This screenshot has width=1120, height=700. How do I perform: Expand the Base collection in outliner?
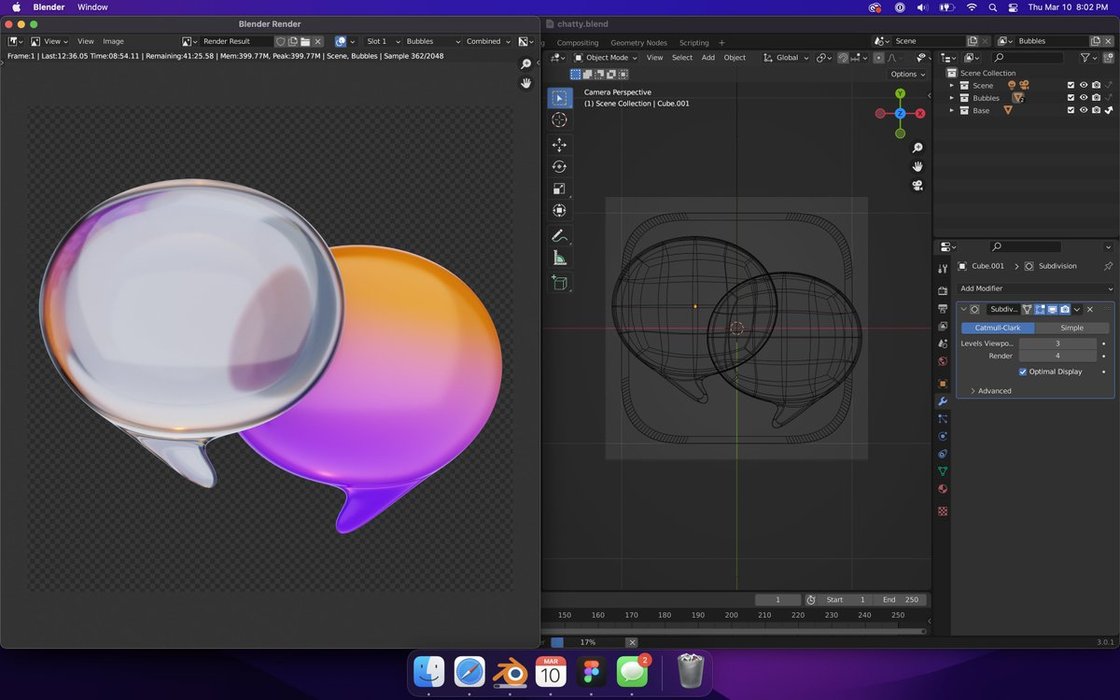pyautogui.click(x=951, y=111)
